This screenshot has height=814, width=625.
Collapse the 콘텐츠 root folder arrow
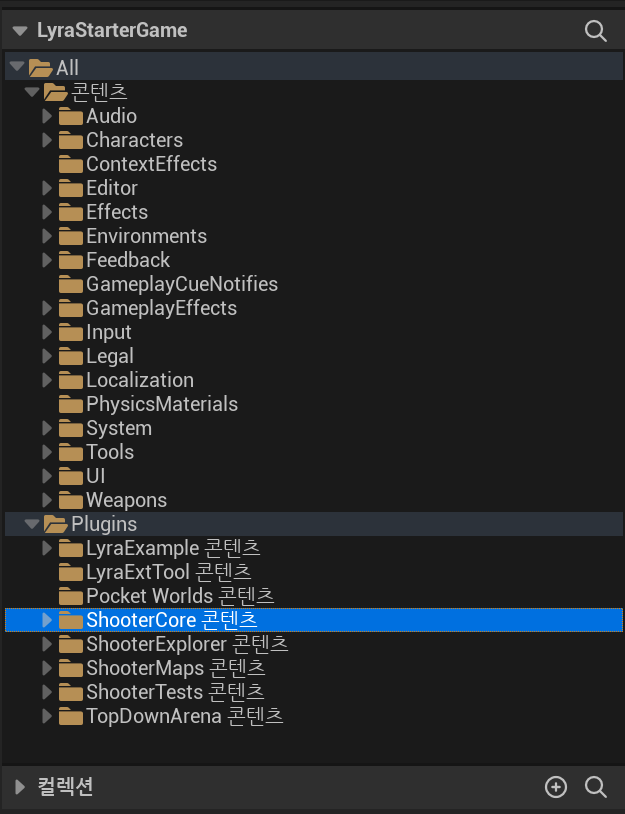[32, 92]
